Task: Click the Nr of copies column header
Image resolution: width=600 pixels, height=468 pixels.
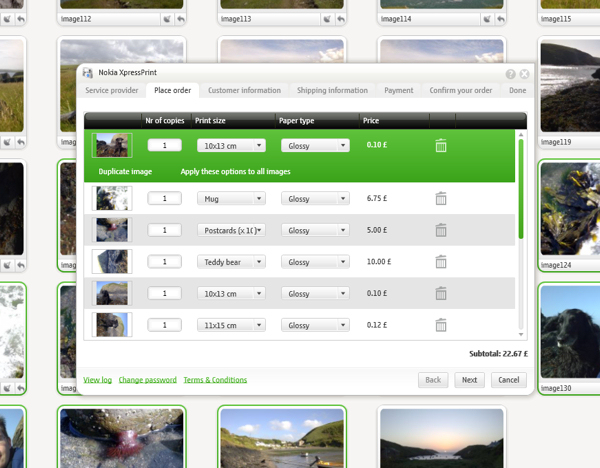Action: tap(165, 121)
